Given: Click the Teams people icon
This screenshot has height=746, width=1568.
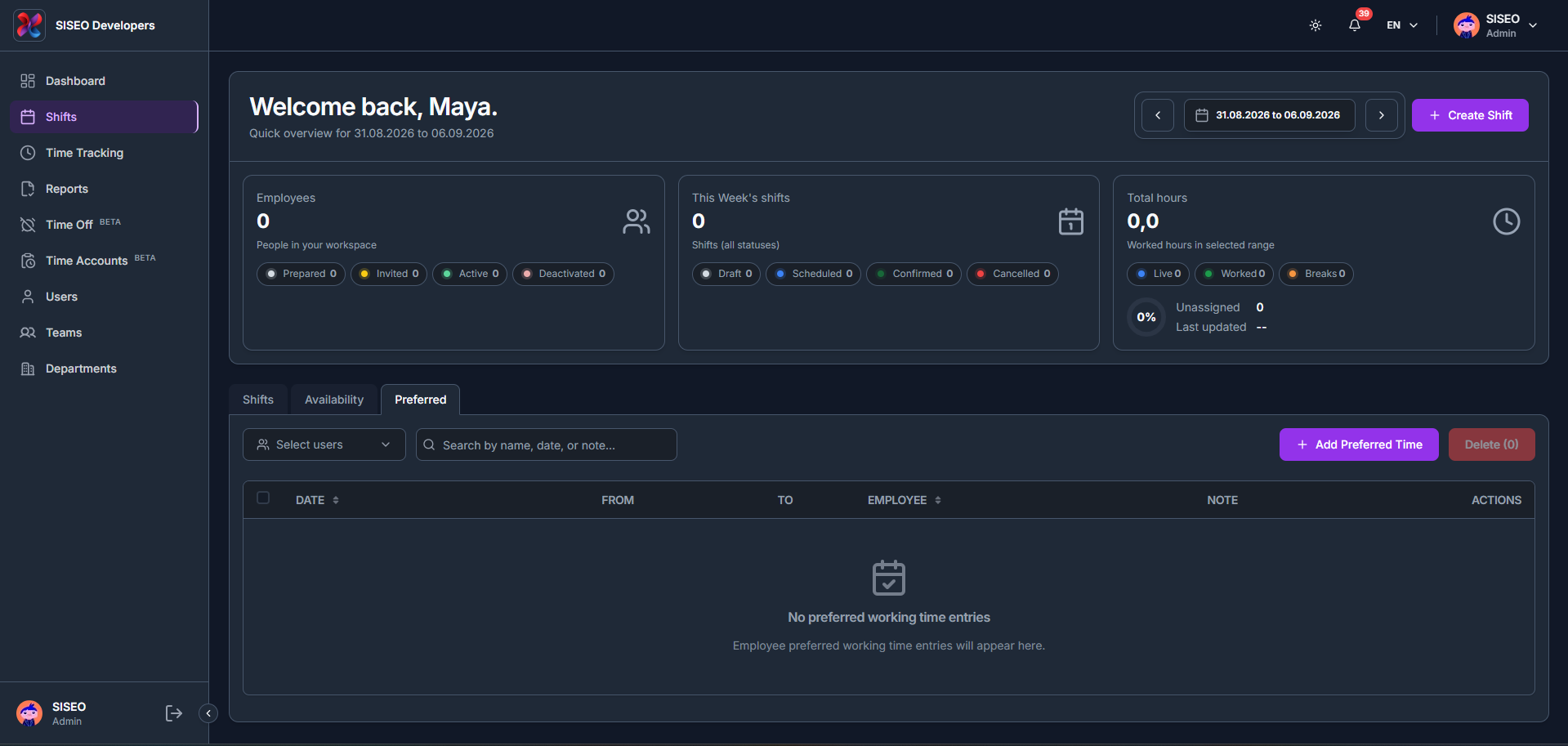Looking at the screenshot, I should coord(28,333).
